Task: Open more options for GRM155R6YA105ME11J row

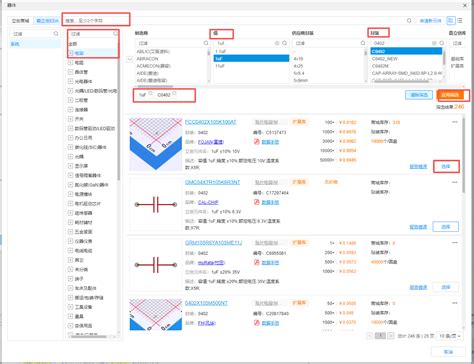Action: (455, 243)
